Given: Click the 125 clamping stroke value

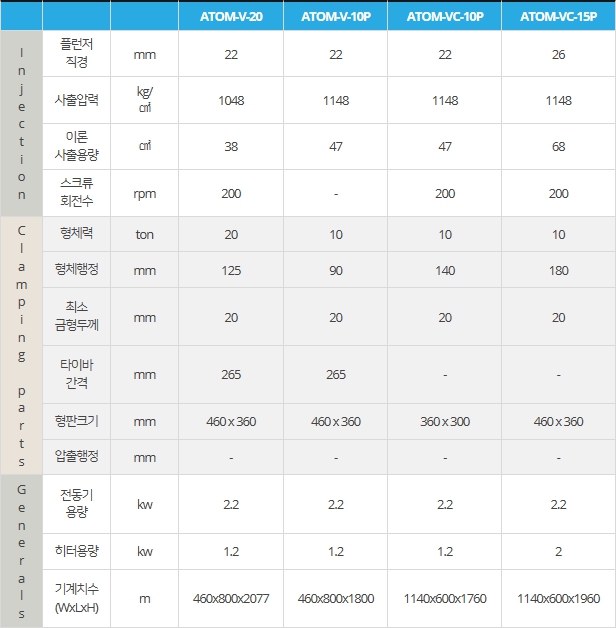Looking at the screenshot, I should (x=231, y=271).
